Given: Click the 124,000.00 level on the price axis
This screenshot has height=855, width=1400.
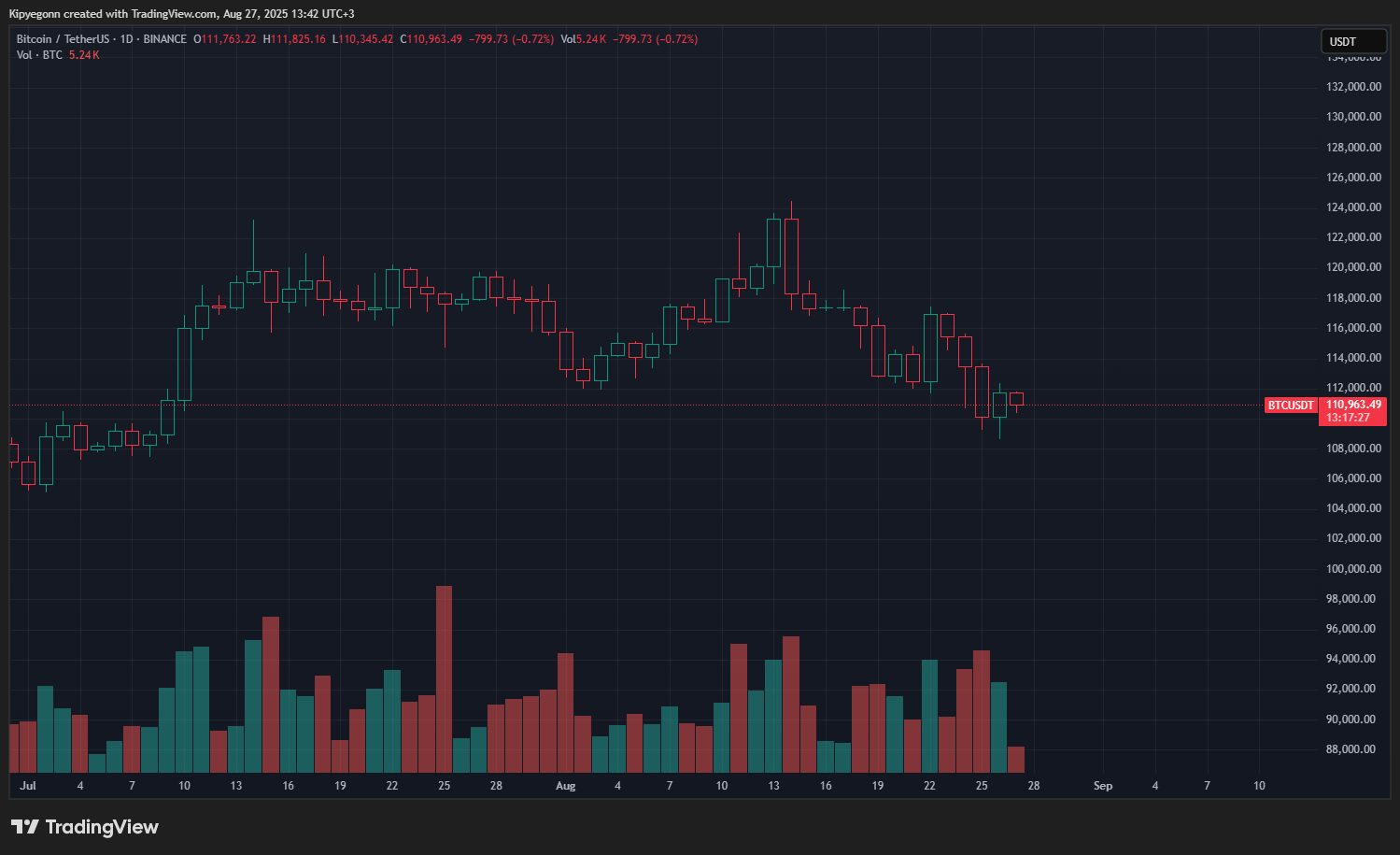Looking at the screenshot, I should click(1353, 207).
